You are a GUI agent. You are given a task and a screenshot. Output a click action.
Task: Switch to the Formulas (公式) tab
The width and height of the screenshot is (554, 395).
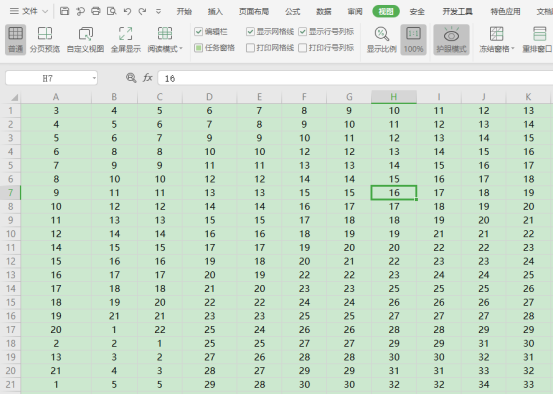(293, 12)
